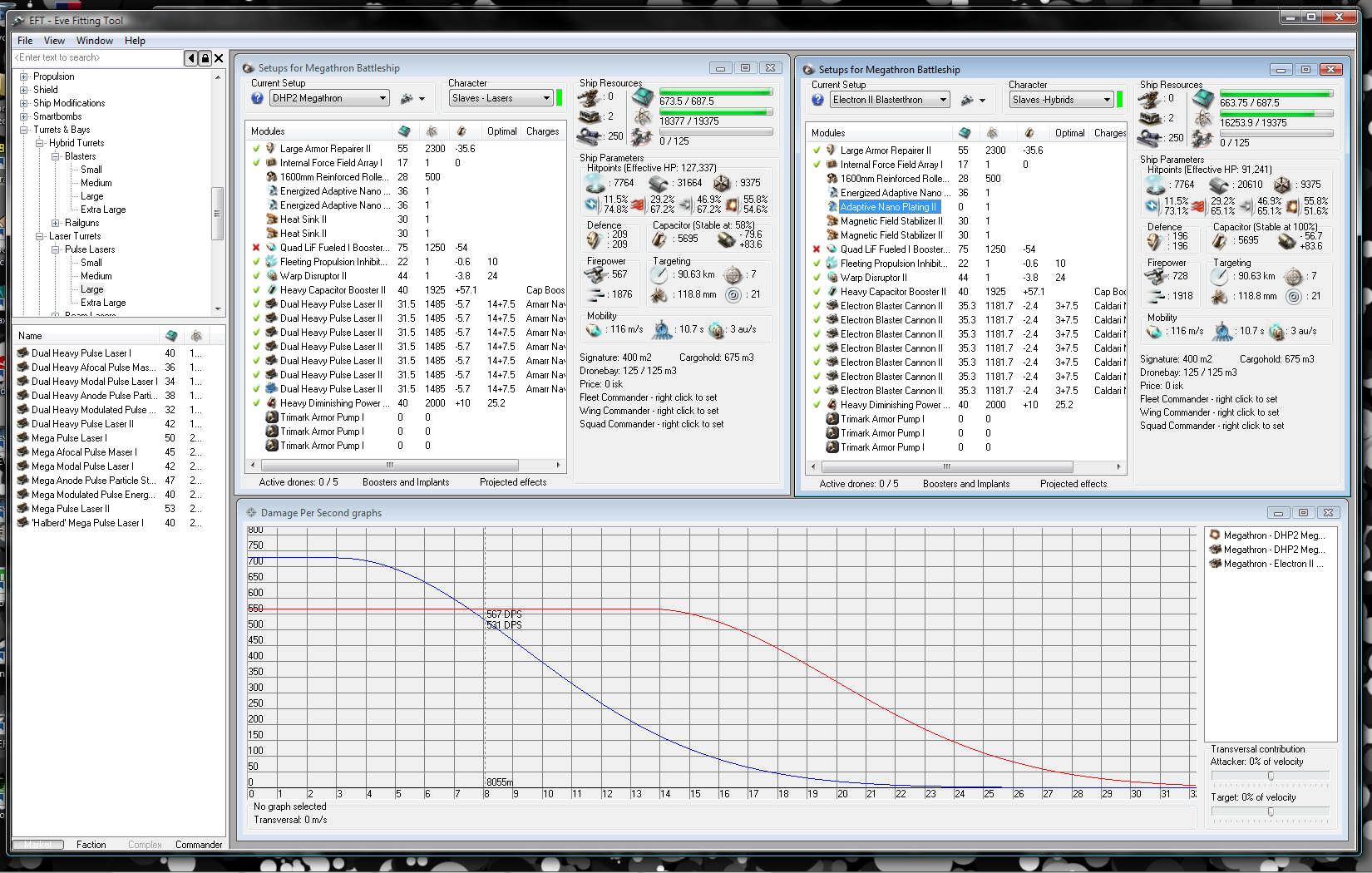Viewport: 1372px width, 873px height.
Task: Click the X icon to clear search
Action: (x=219, y=58)
